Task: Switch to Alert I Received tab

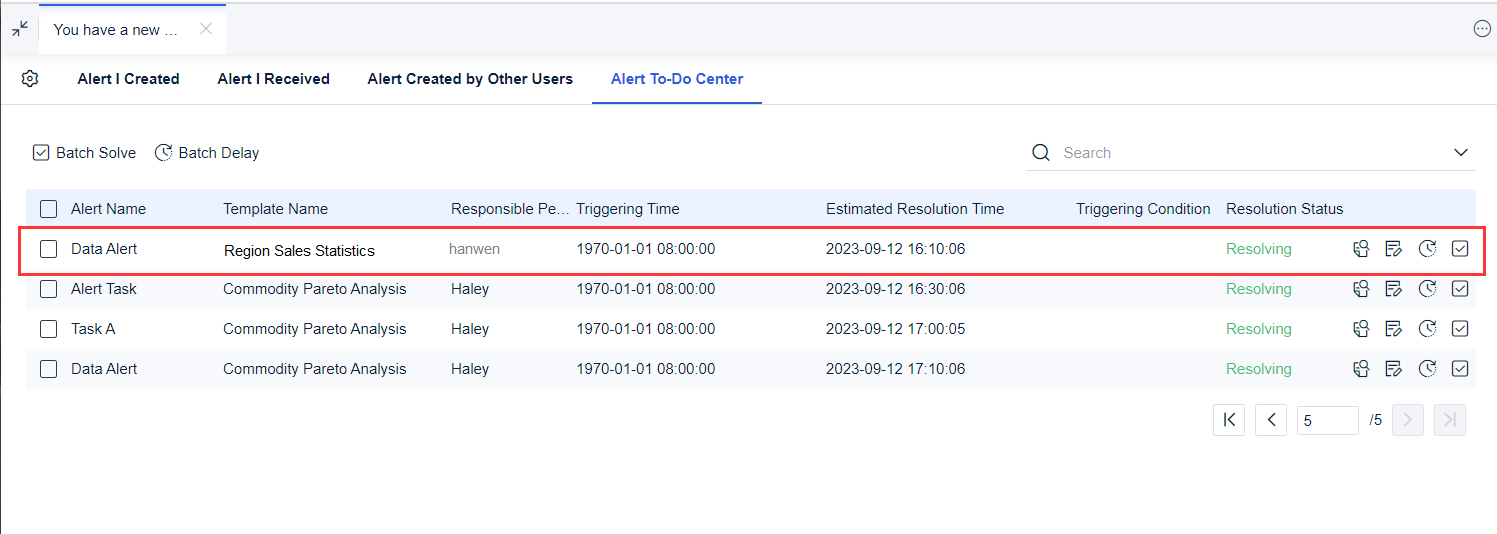Action: (x=273, y=79)
